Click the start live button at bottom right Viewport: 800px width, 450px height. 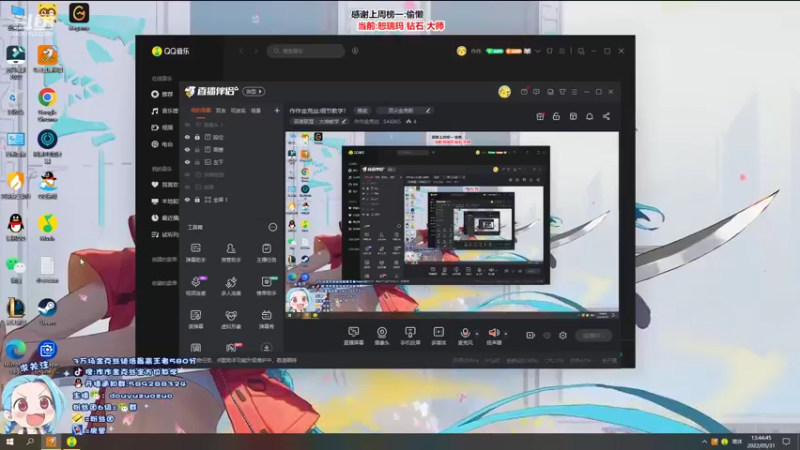[593, 335]
